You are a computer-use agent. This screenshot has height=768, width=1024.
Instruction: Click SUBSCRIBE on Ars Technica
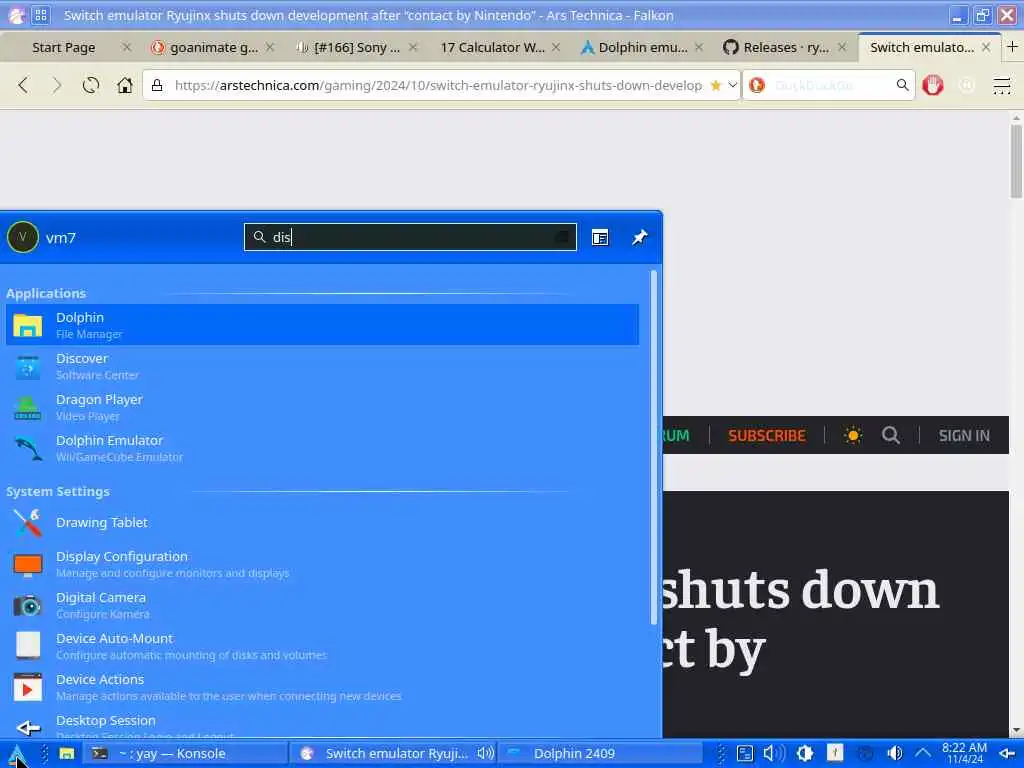pos(767,436)
